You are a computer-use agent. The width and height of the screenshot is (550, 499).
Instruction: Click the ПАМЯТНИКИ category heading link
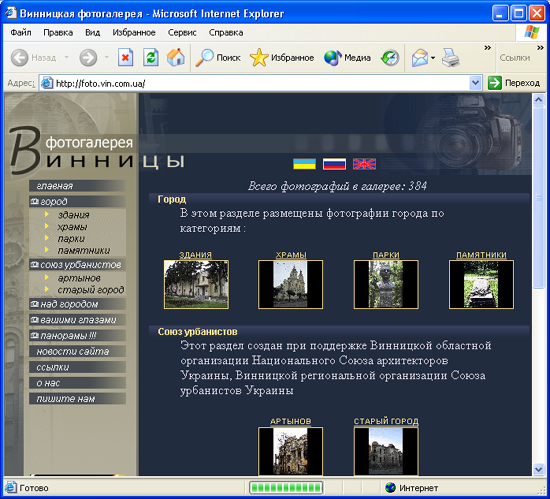[x=481, y=255]
